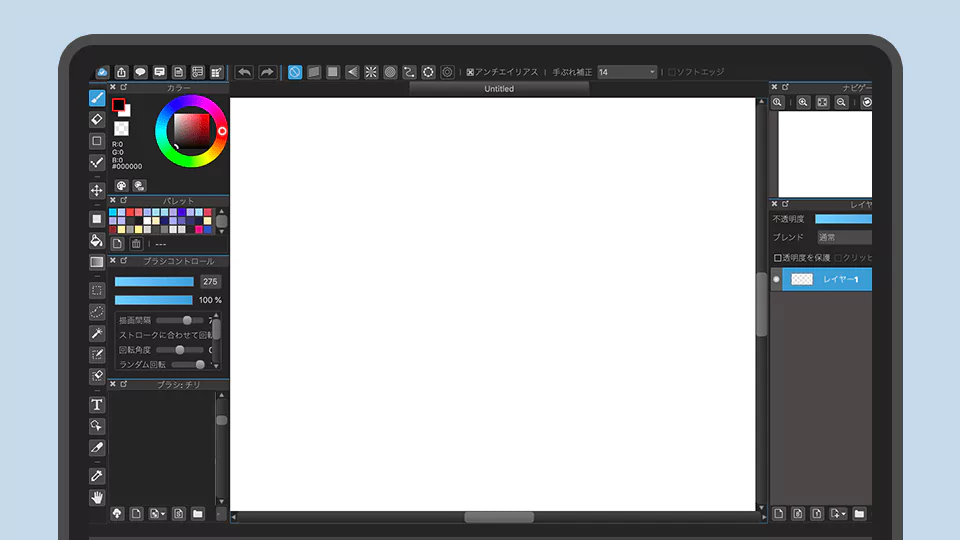Pick a hue on the color wheel

(x=191, y=131)
